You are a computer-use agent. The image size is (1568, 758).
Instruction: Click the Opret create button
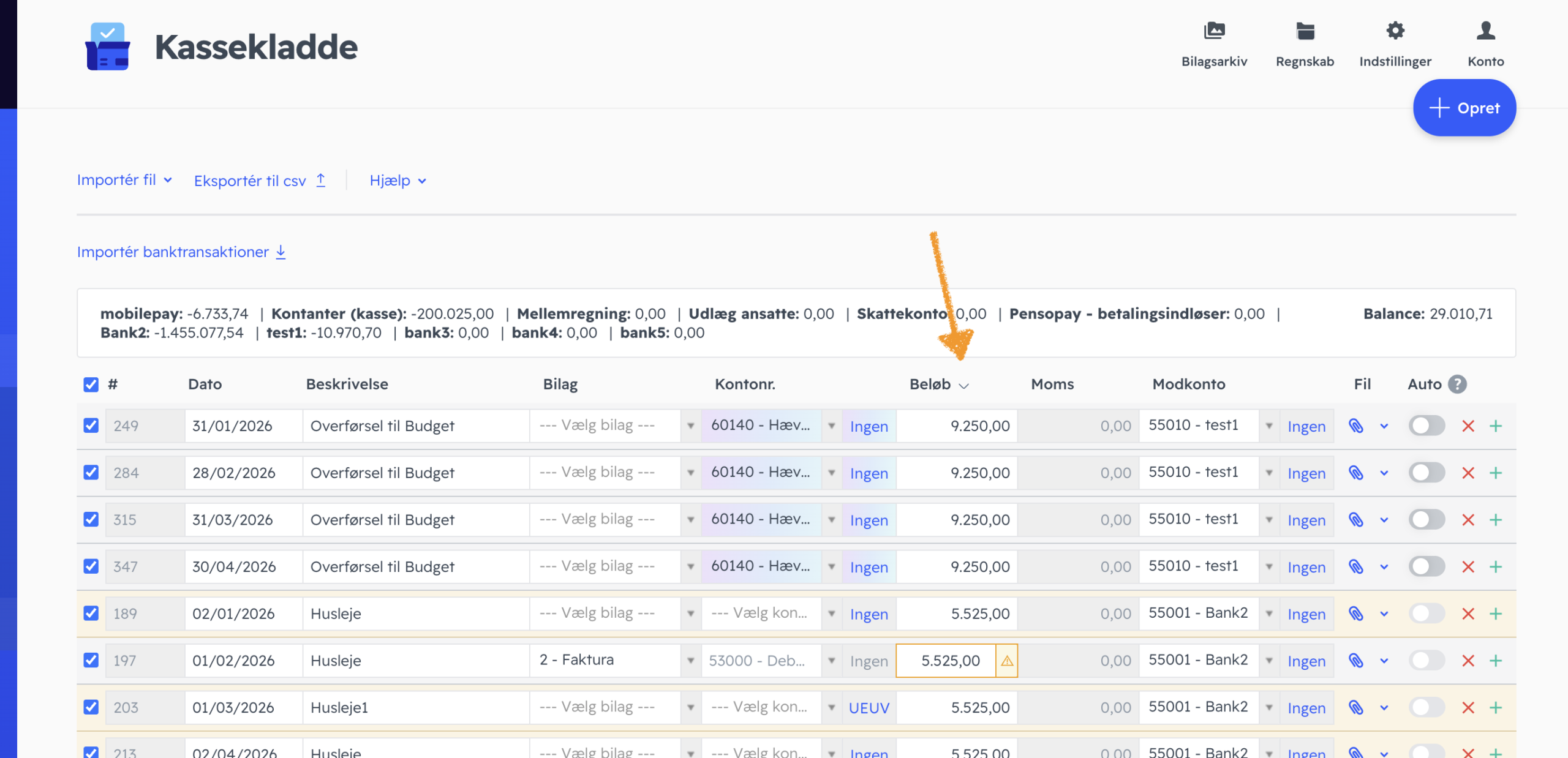[x=1464, y=108]
